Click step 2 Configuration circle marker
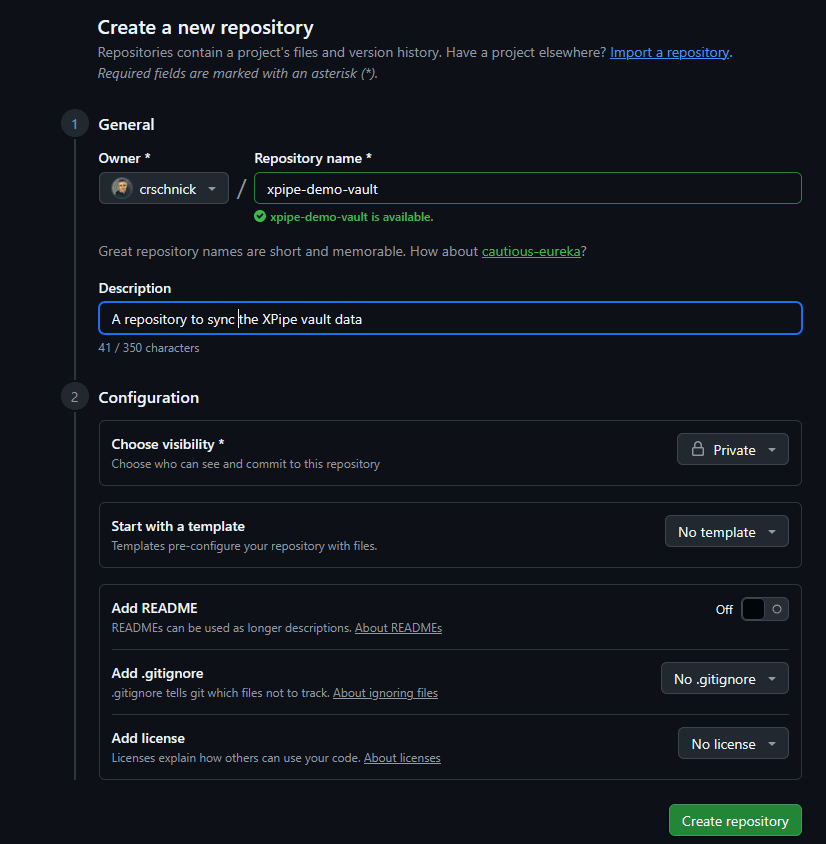Screen dimensions: 826x844 (74, 397)
